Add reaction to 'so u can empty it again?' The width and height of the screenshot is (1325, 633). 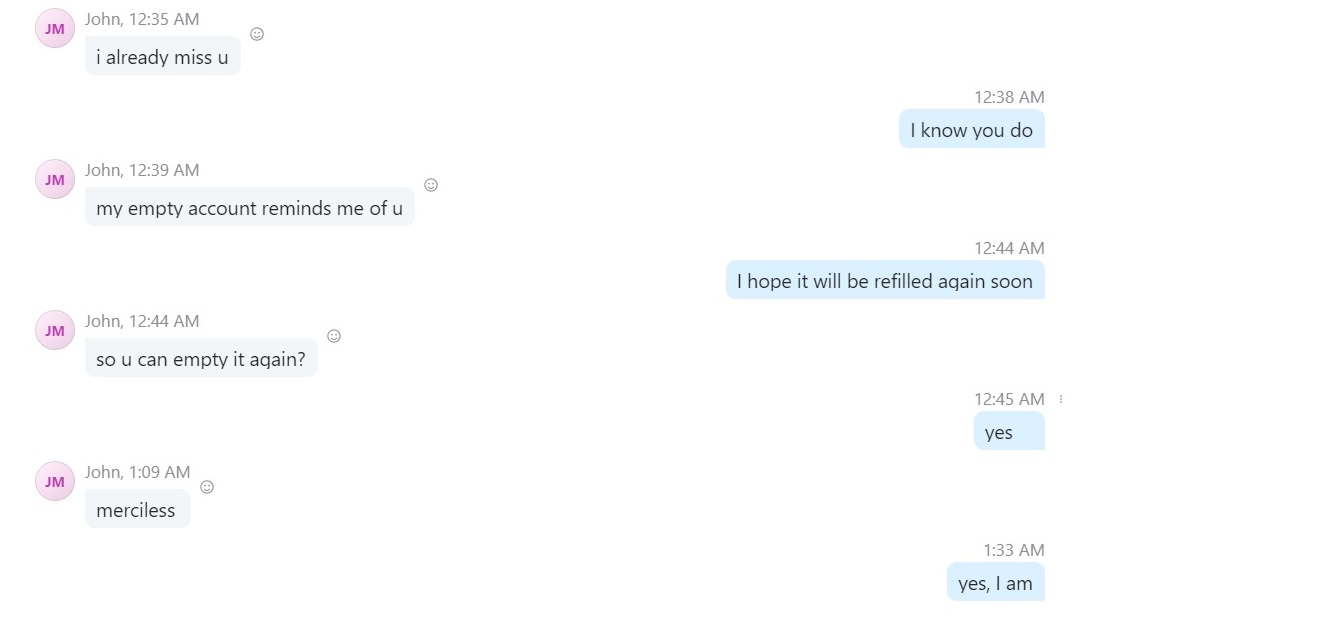[334, 336]
